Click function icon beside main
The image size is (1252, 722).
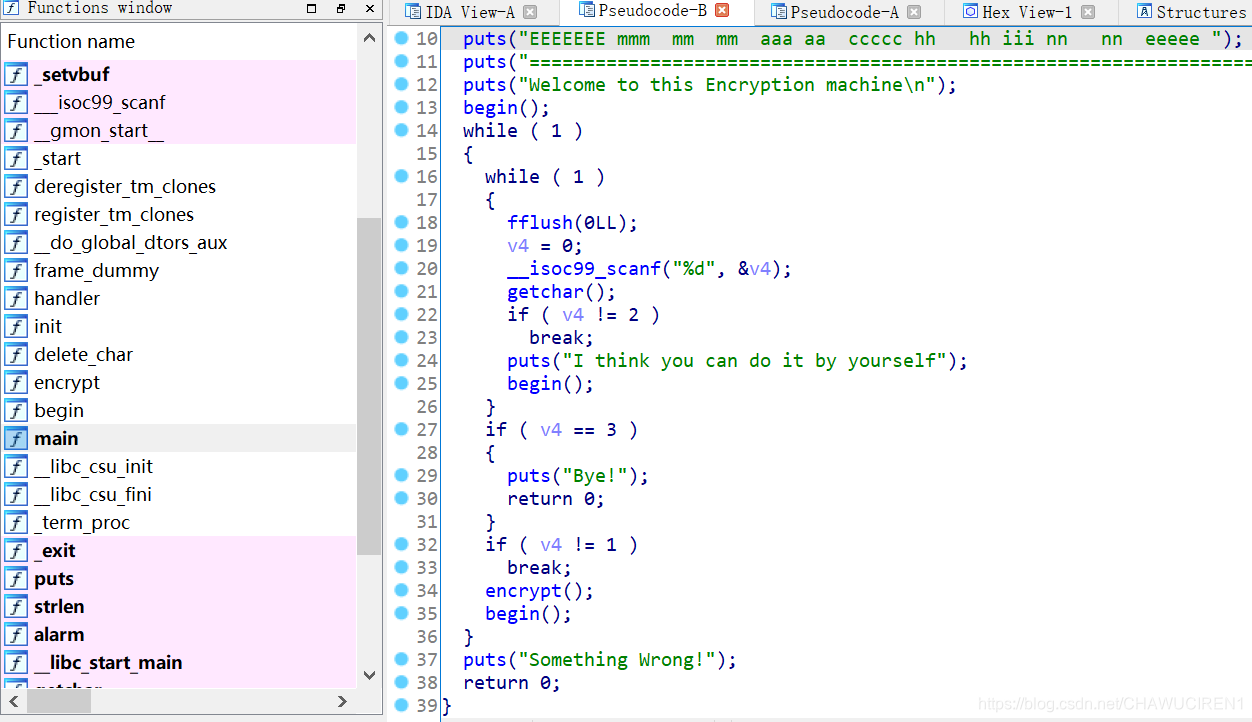(x=16, y=439)
